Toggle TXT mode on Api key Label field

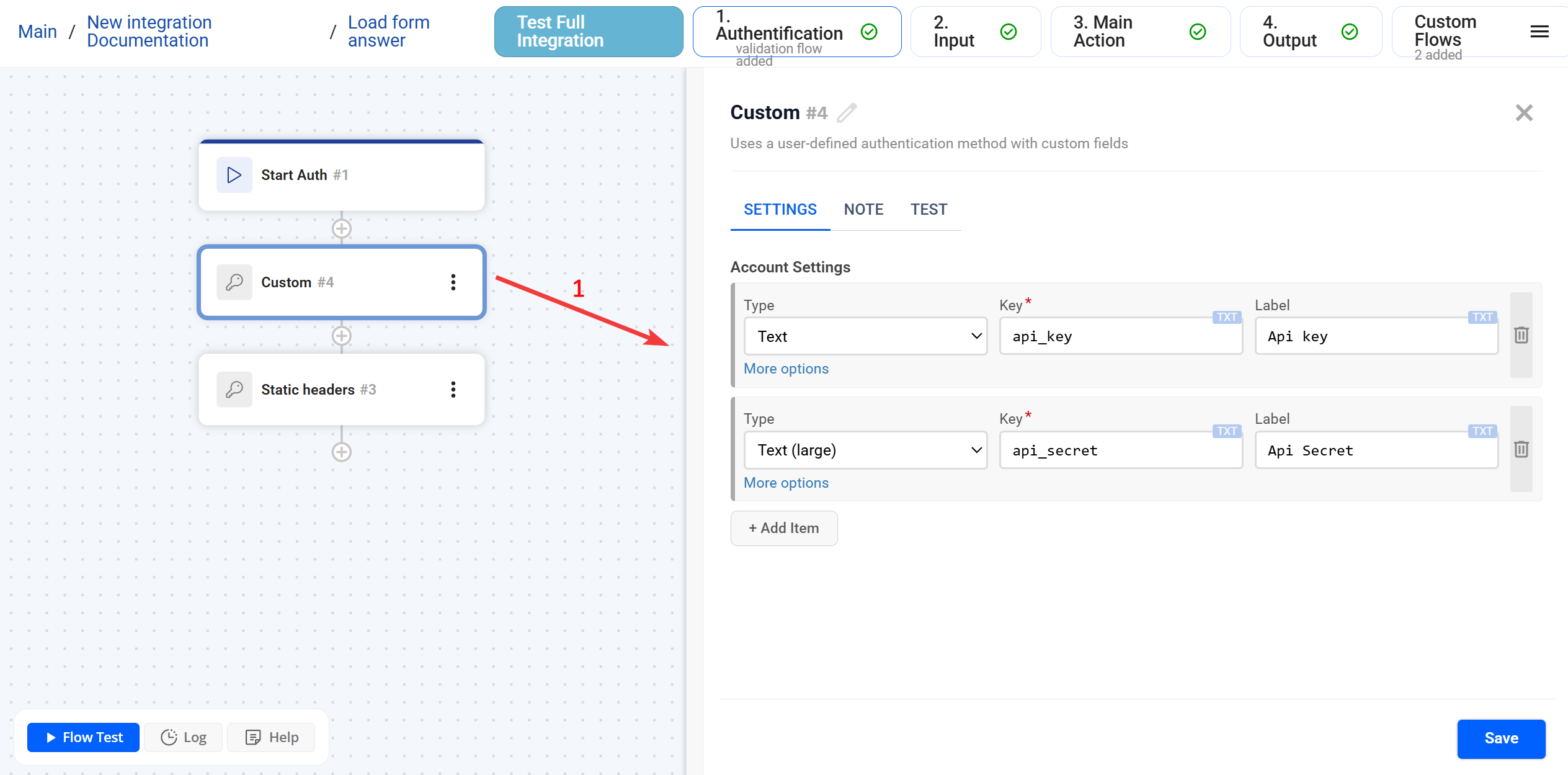pyautogui.click(x=1482, y=317)
